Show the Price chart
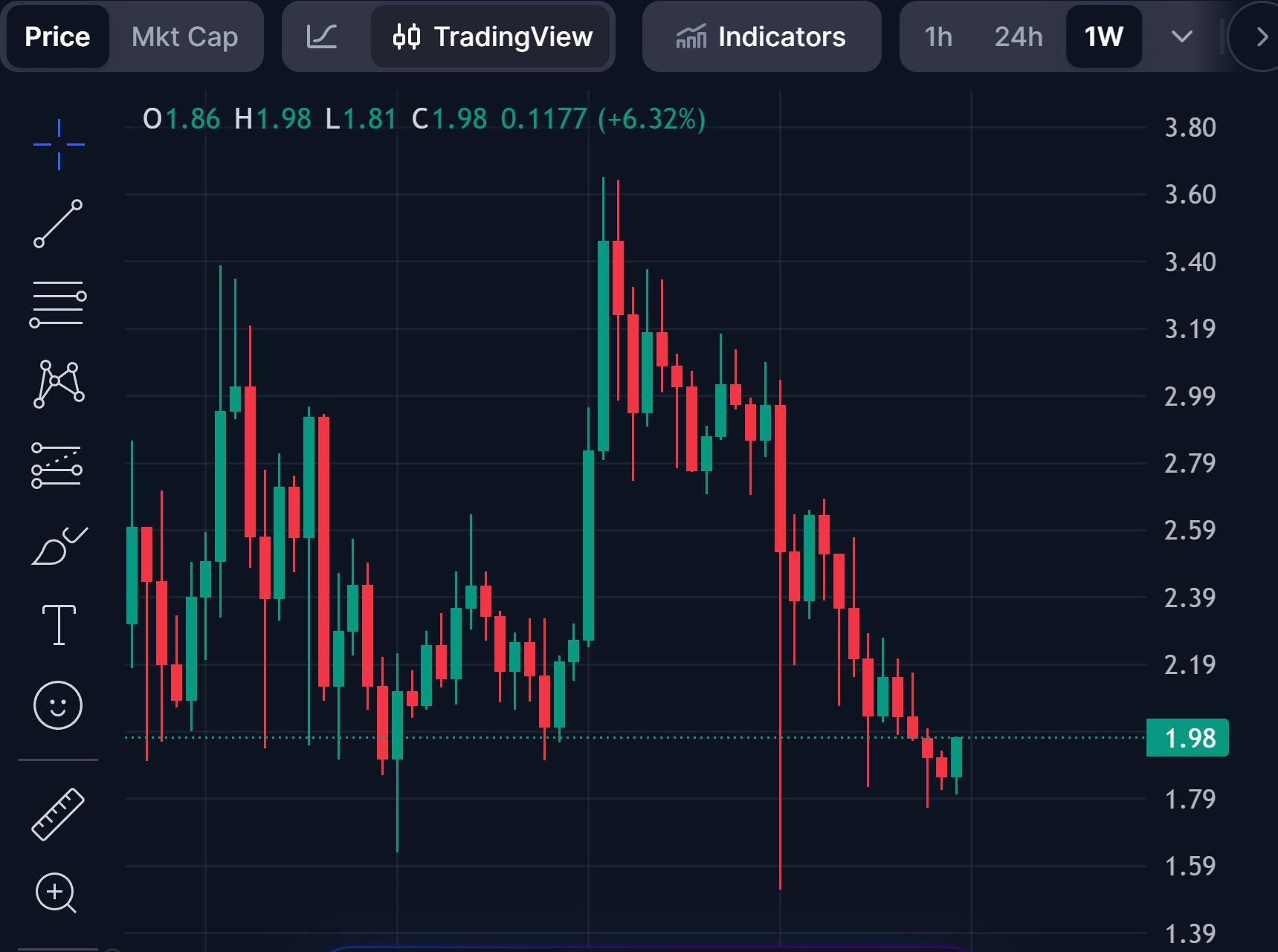This screenshot has height=952, width=1278. coord(57,36)
